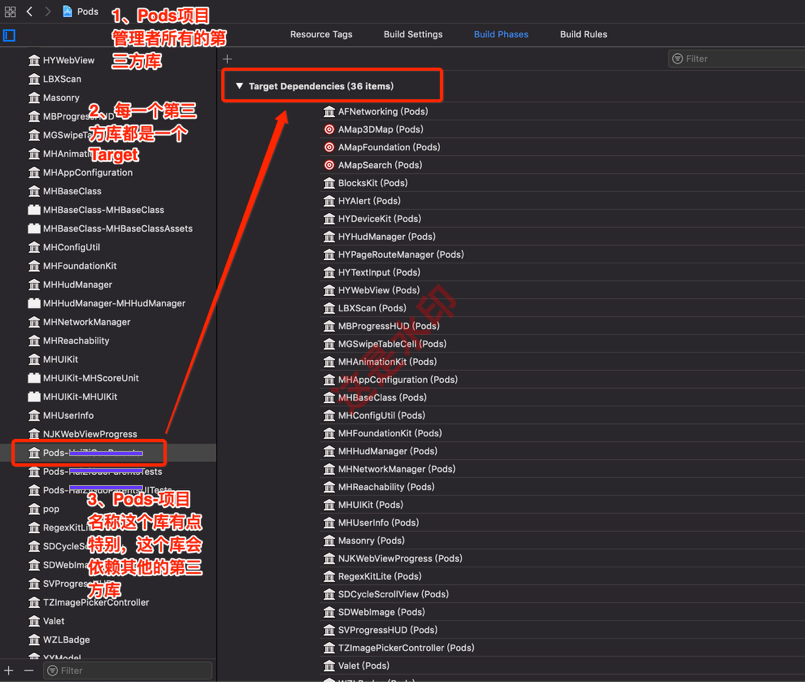Add a target with bottom plus button
Viewport: 805px width, 682px height.
coord(9,670)
